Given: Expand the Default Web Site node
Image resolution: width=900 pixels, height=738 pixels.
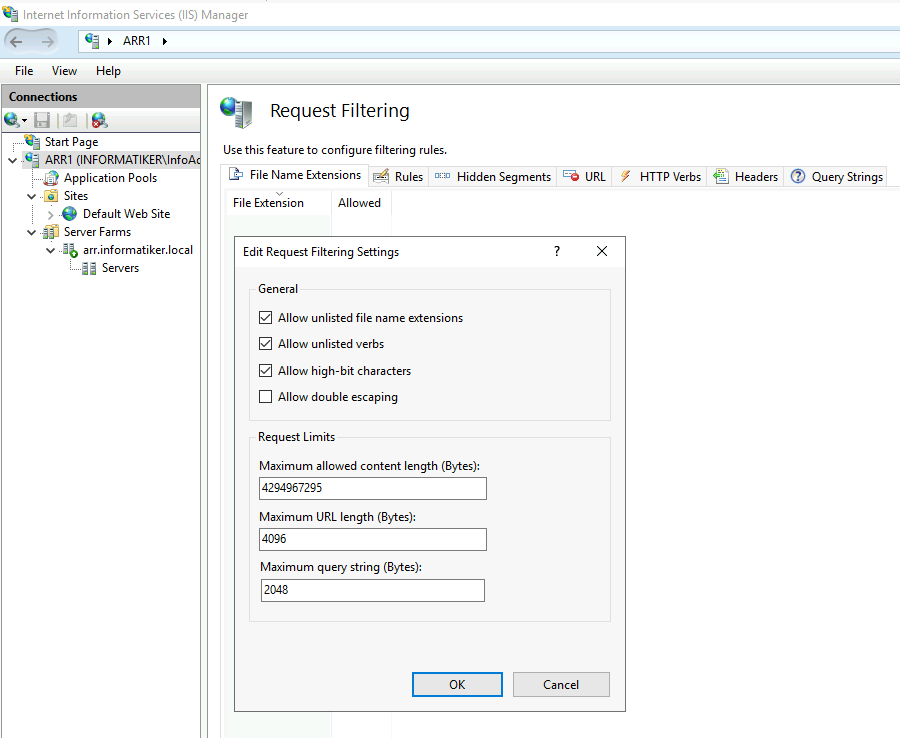Looking at the screenshot, I should 51,215.
